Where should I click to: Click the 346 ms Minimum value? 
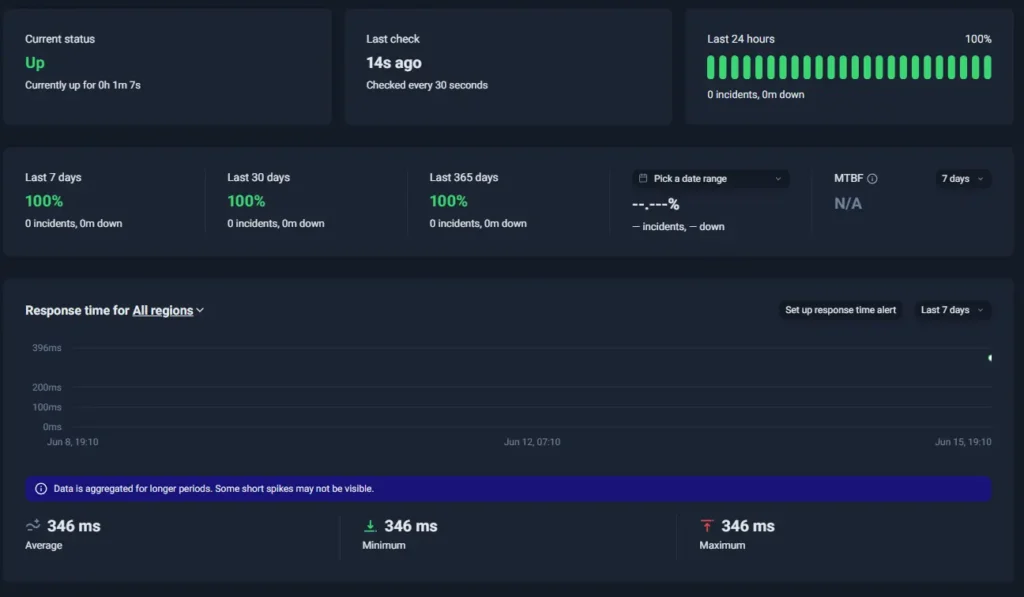pos(411,526)
